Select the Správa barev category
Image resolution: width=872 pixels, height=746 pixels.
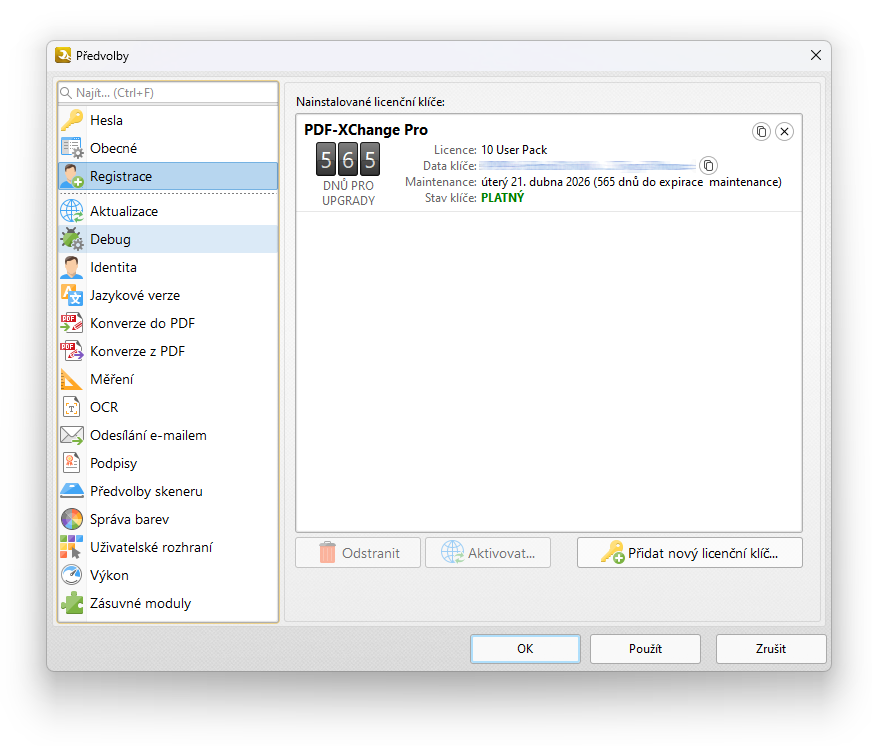coord(168,519)
